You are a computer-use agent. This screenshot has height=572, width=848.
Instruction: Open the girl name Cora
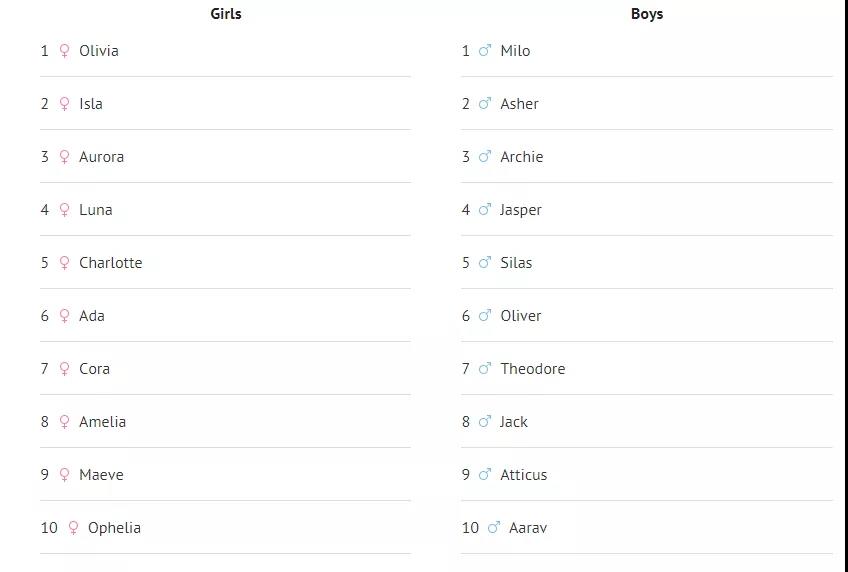click(x=95, y=369)
